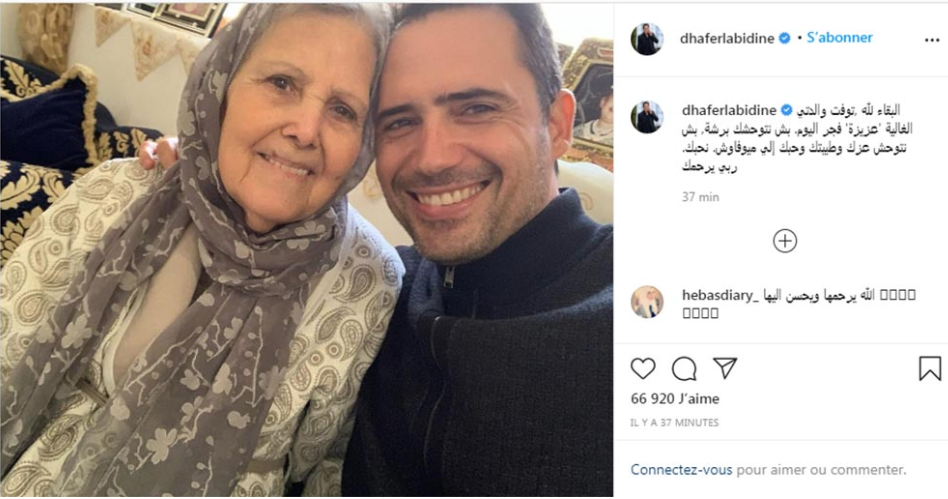Click the verified badge in the post header

pos(784,38)
